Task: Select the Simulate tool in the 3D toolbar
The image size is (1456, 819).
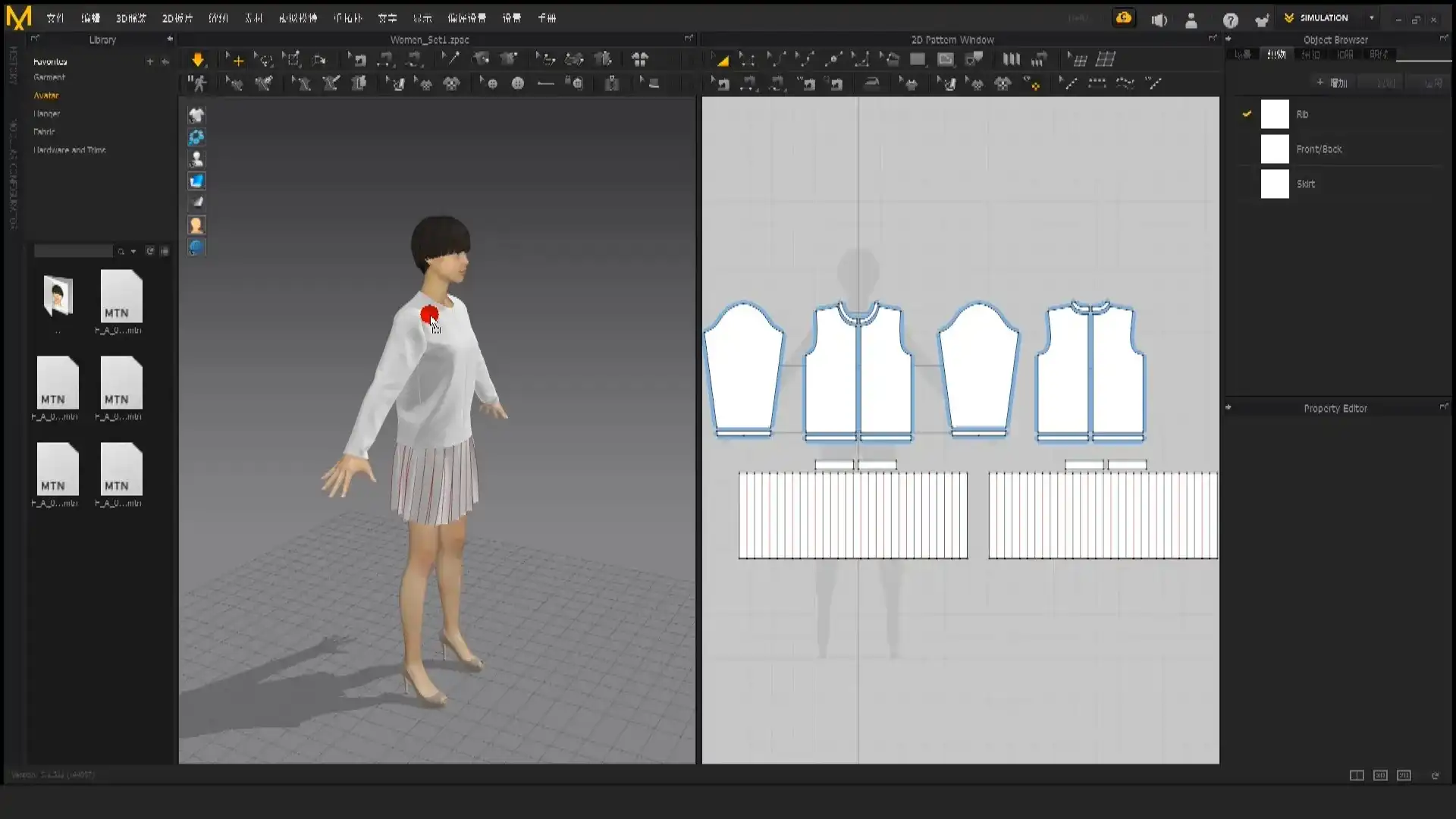Action: pyautogui.click(x=197, y=83)
